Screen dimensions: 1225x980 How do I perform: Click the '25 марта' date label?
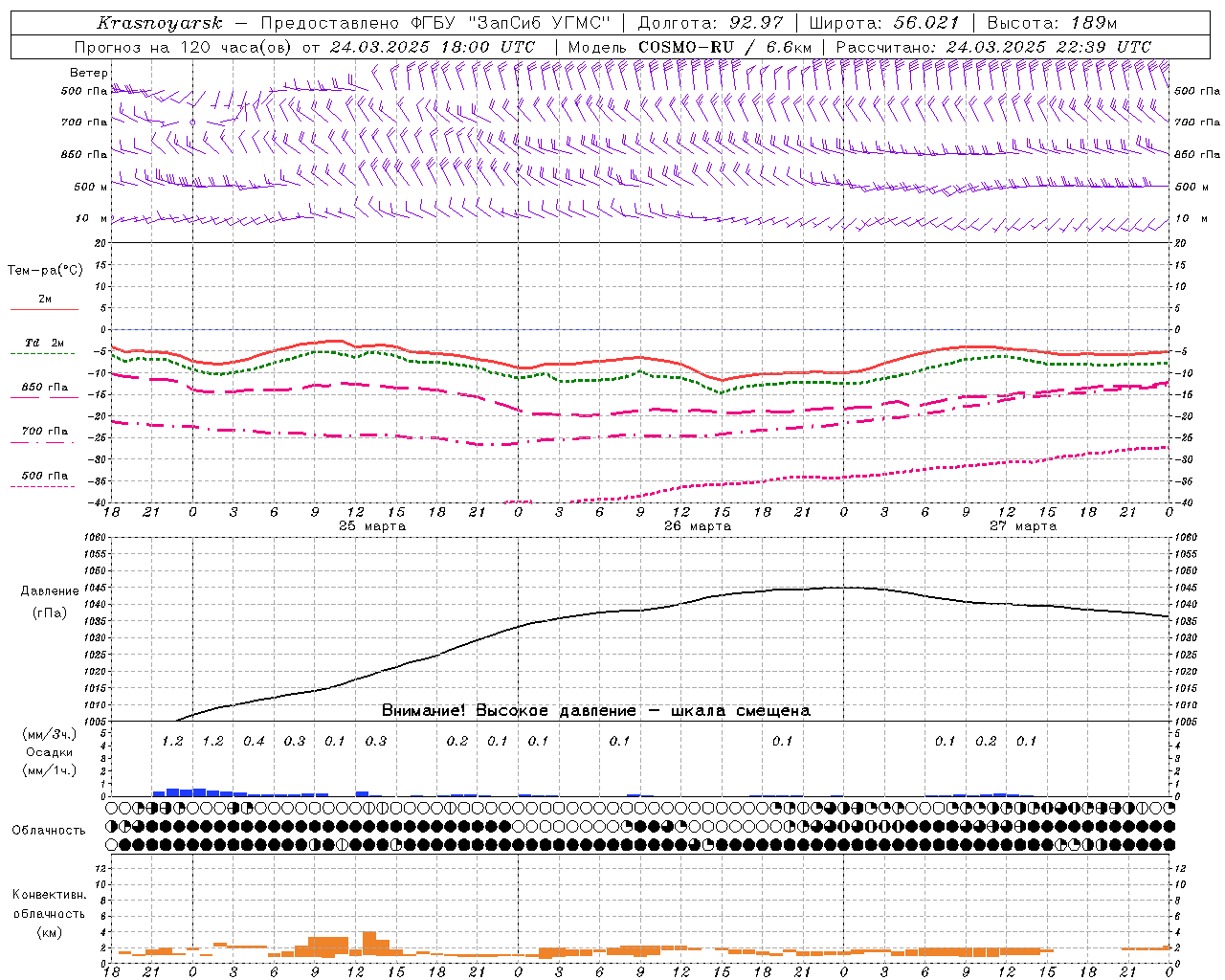[x=372, y=526]
